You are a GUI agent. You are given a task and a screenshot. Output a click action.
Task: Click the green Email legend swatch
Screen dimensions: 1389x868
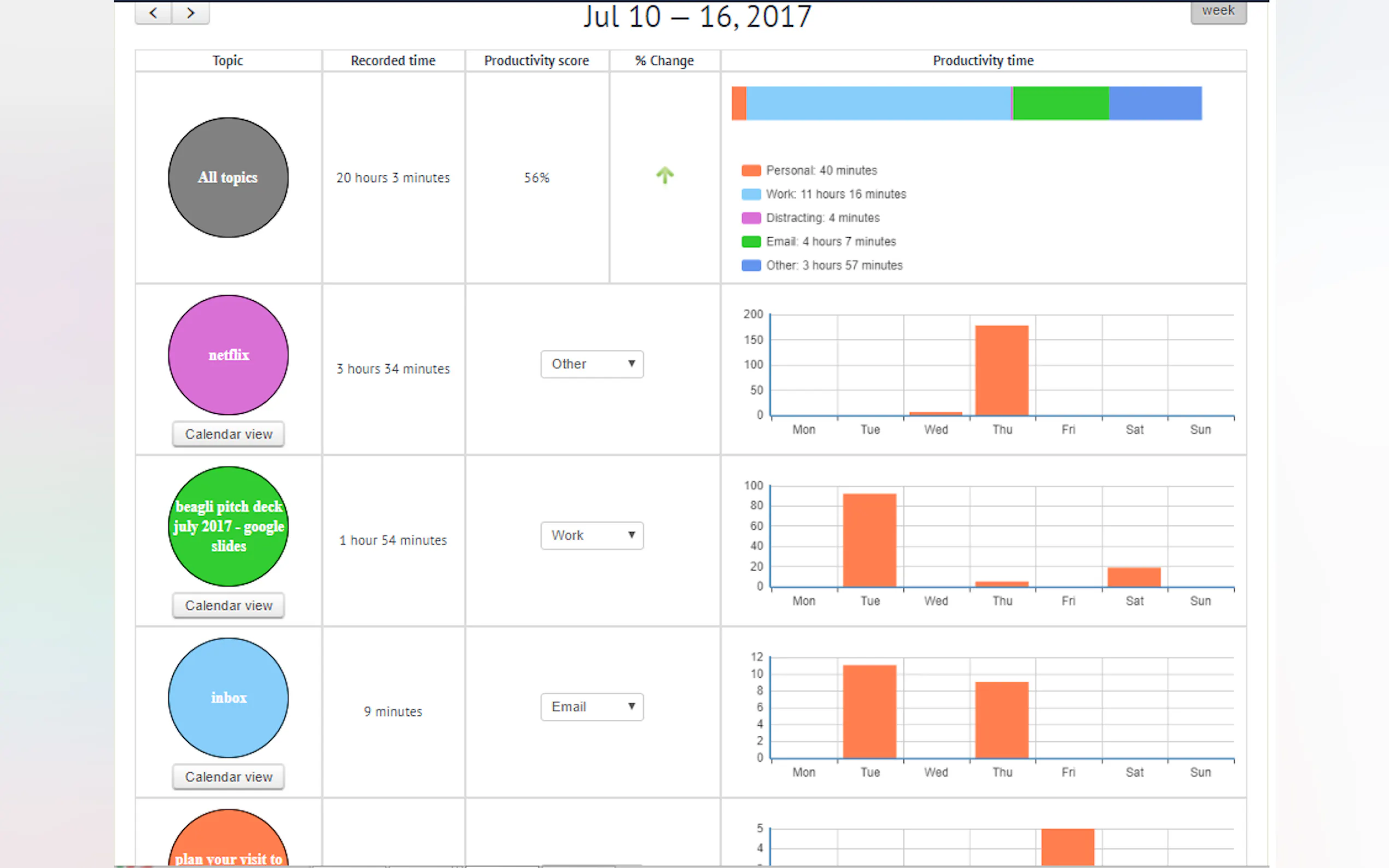(x=750, y=242)
